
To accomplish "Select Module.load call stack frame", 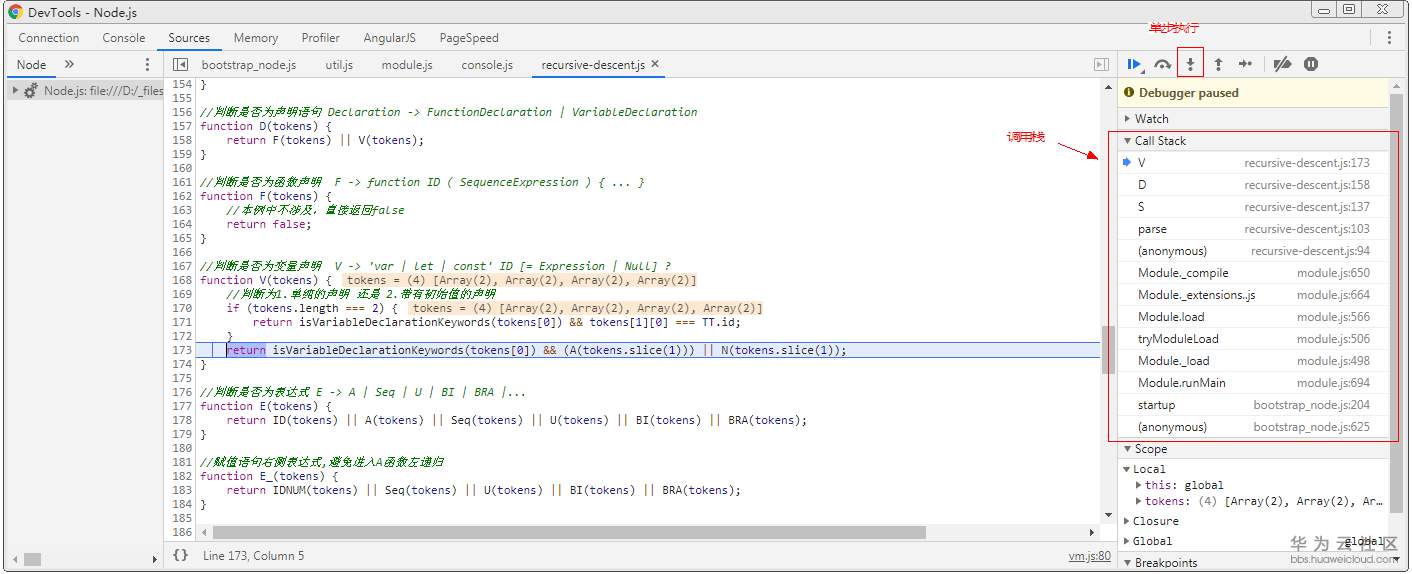I will pyautogui.click(x=1254, y=317).
